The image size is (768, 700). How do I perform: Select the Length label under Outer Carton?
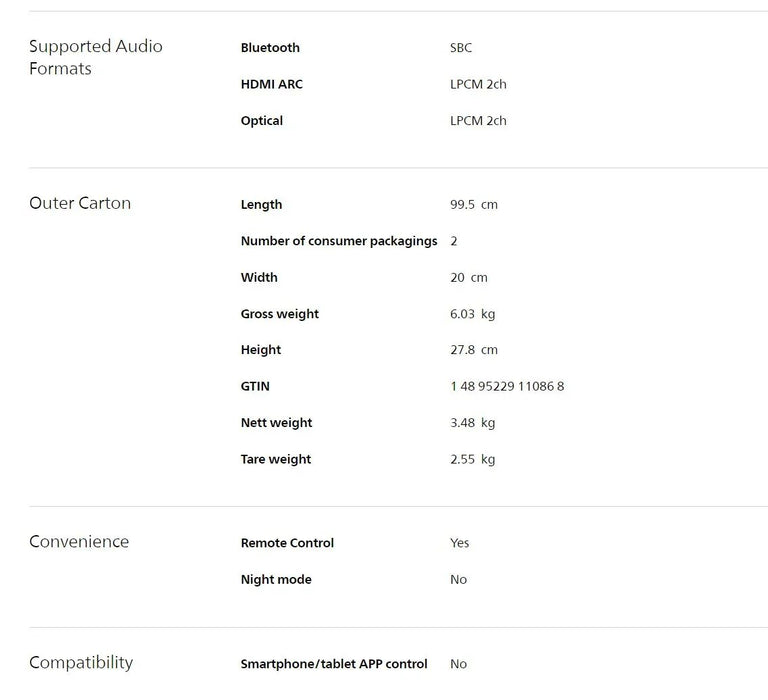point(261,205)
